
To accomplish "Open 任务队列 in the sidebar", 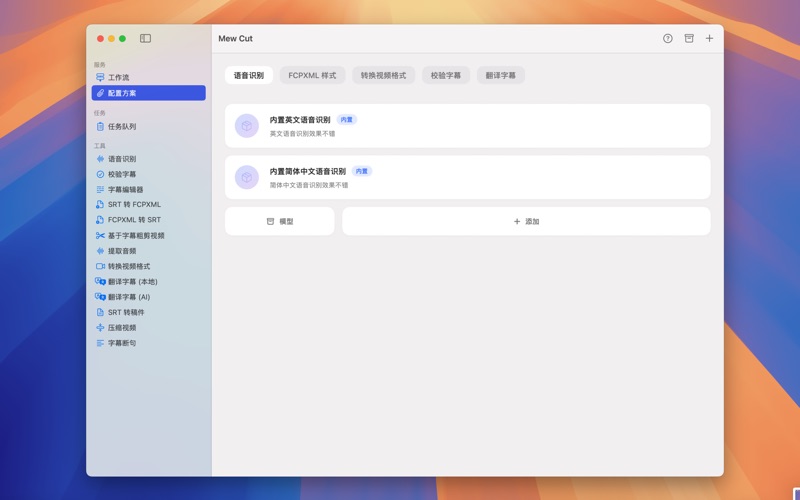I will pyautogui.click(x=148, y=127).
